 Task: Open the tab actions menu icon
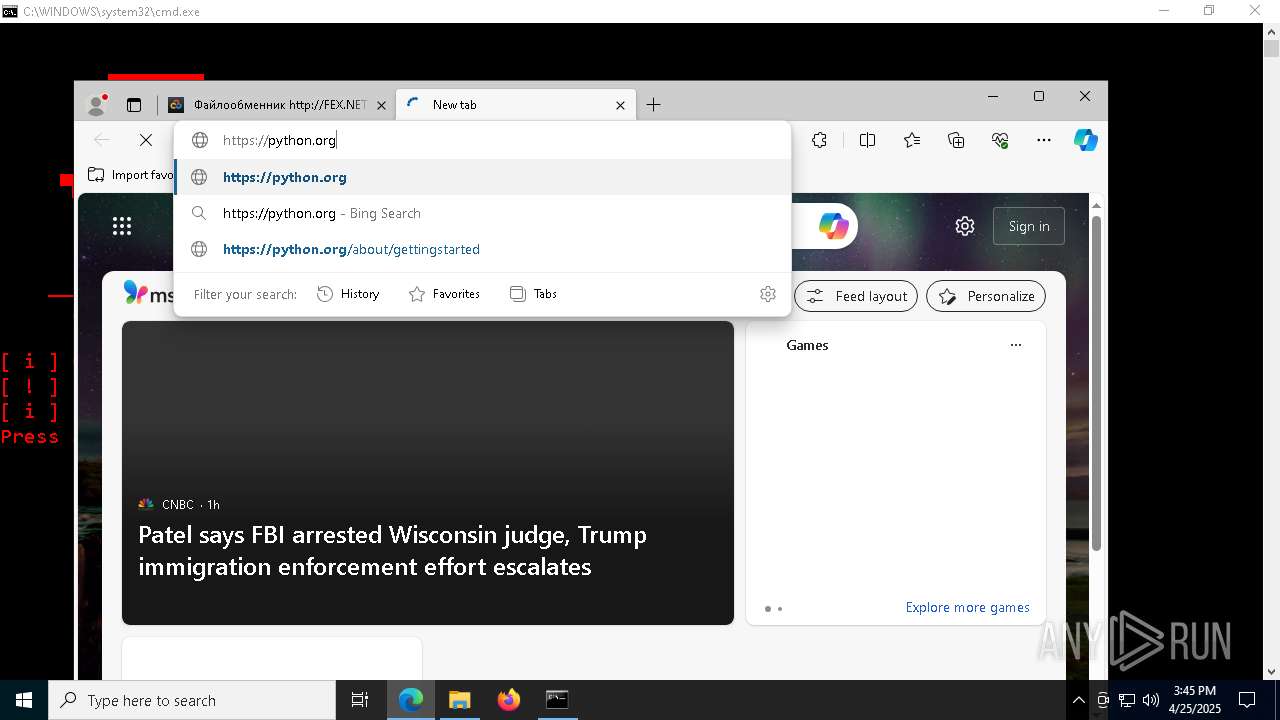[x=134, y=105]
